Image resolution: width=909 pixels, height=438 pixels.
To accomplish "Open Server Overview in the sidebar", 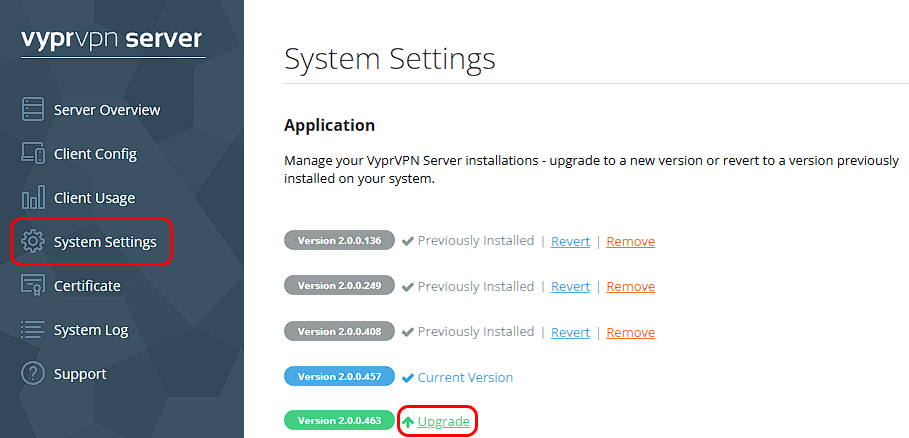I will (x=107, y=110).
